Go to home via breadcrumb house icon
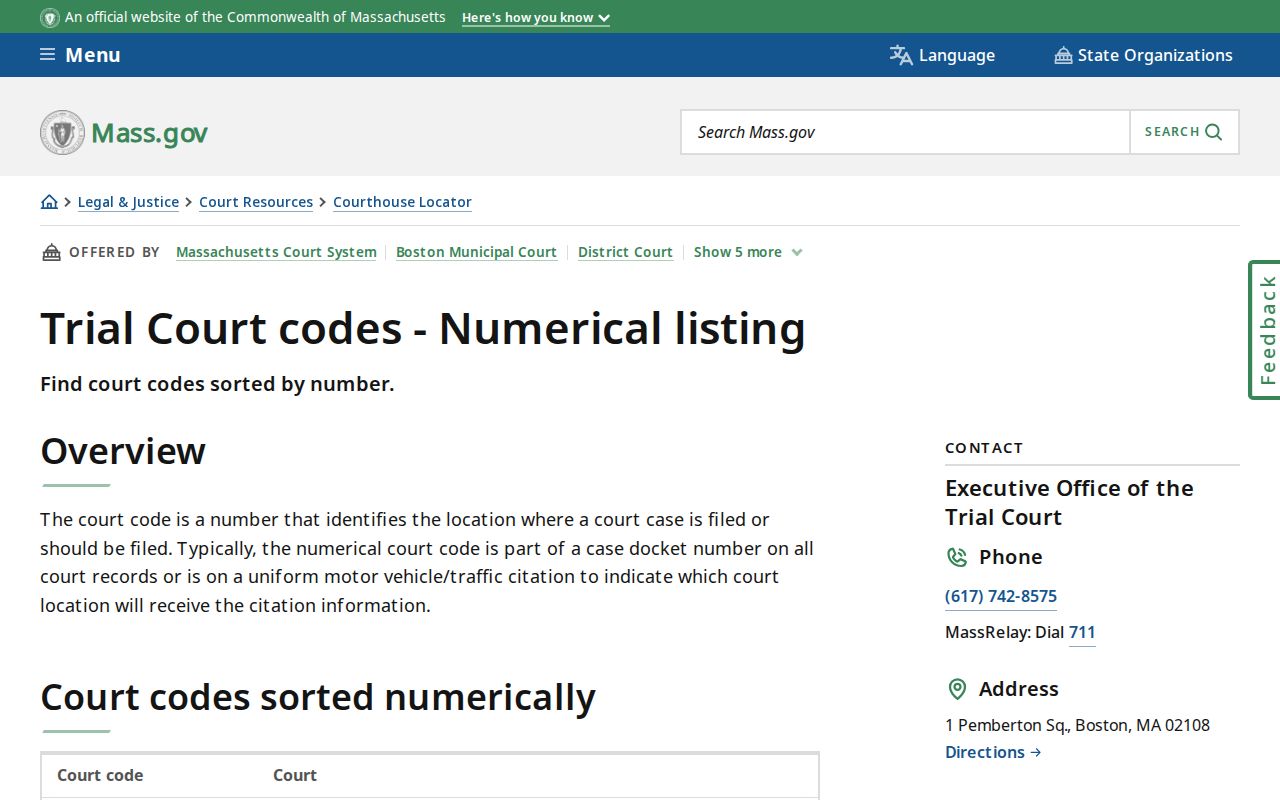The image size is (1280, 800). coord(49,202)
